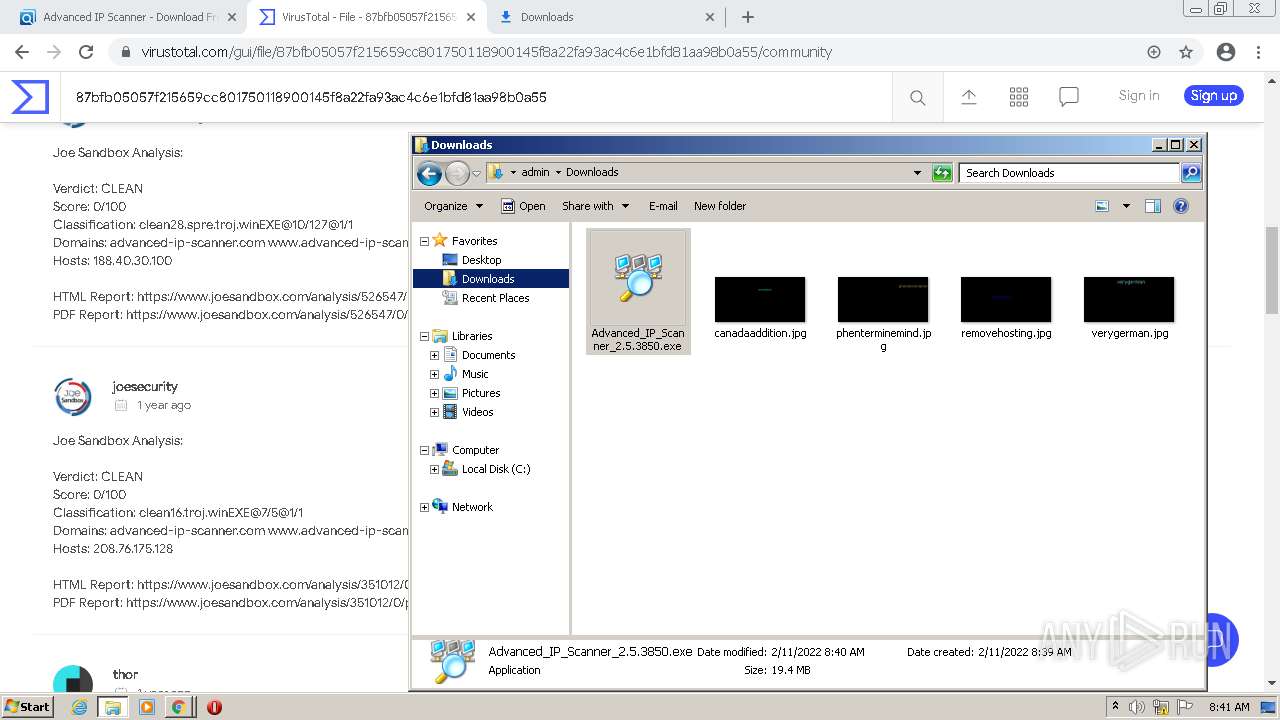The image size is (1280, 720).
Task: Open a new browser tab
Action: [x=747, y=17]
